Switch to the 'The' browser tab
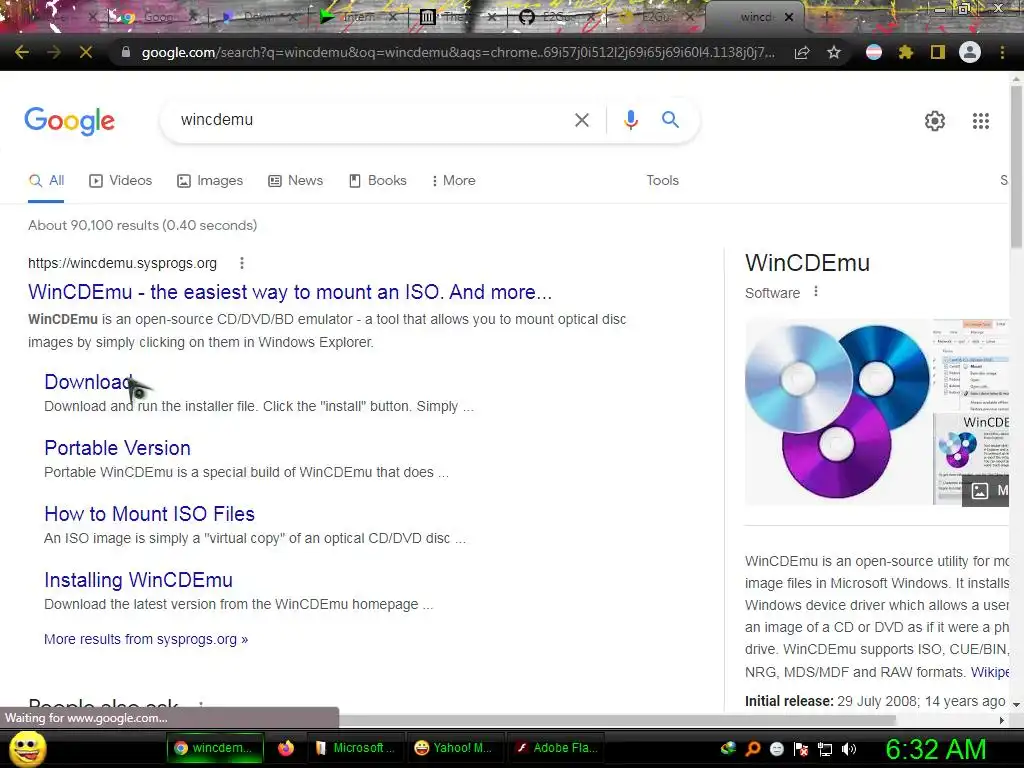This screenshot has height=768, width=1024. 457,17
